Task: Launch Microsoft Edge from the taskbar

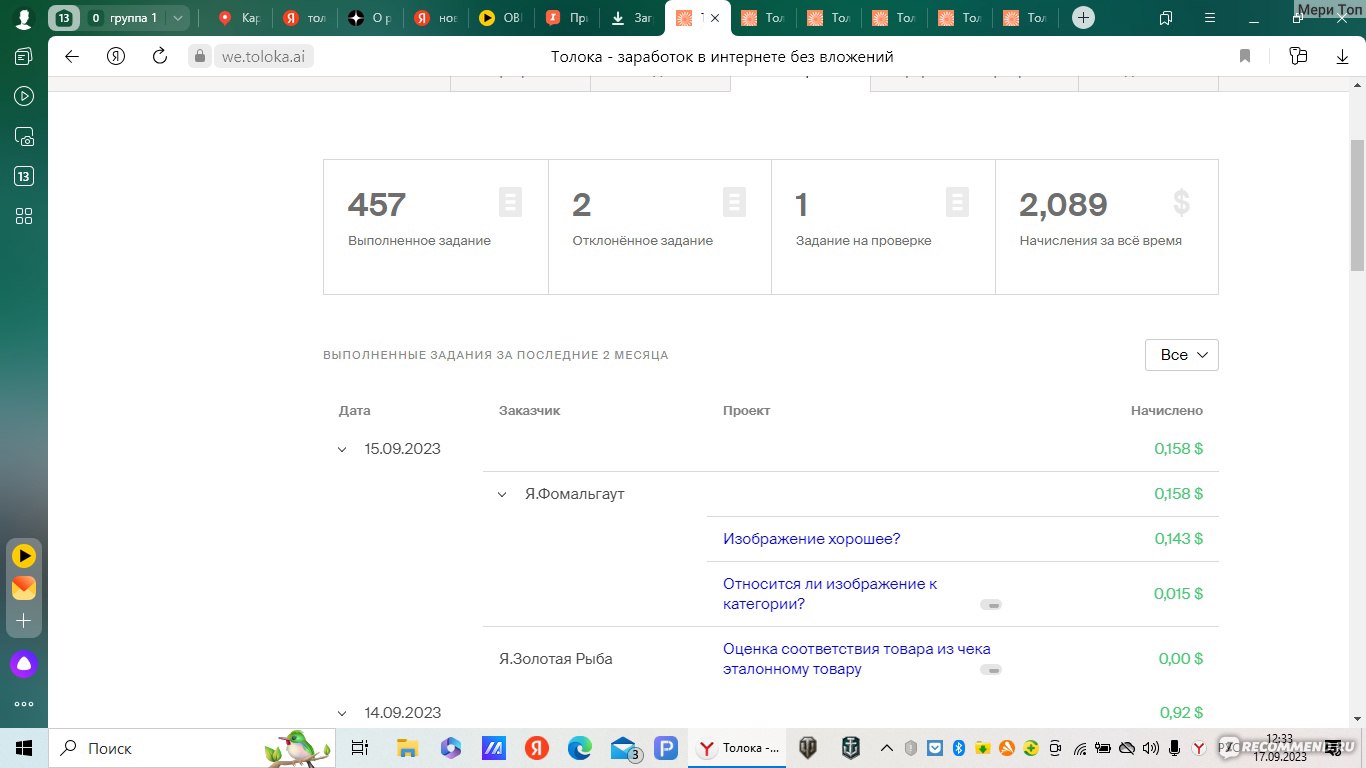Action: coord(580,748)
